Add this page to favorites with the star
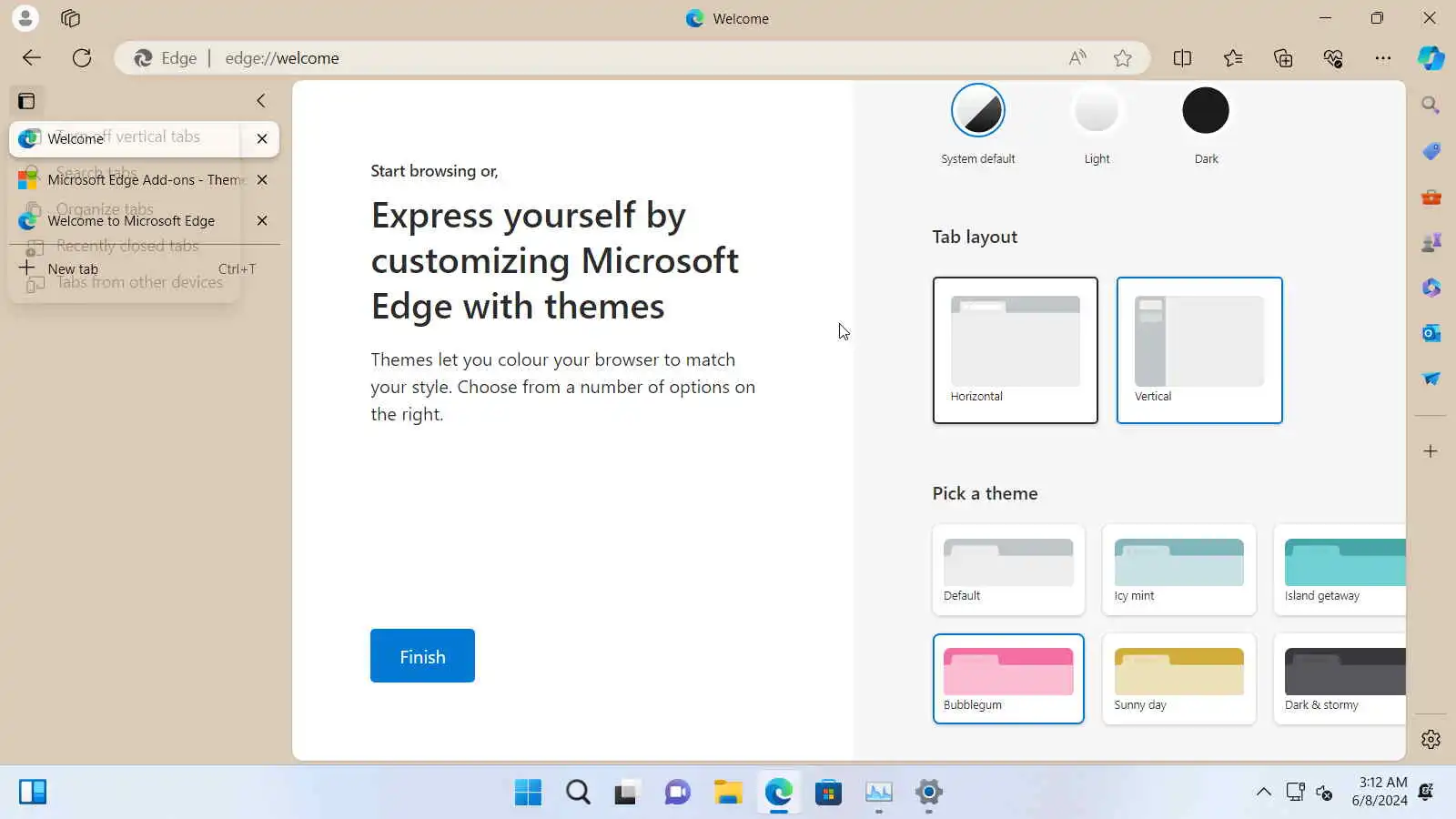1456x819 pixels. click(x=1123, y=58)
